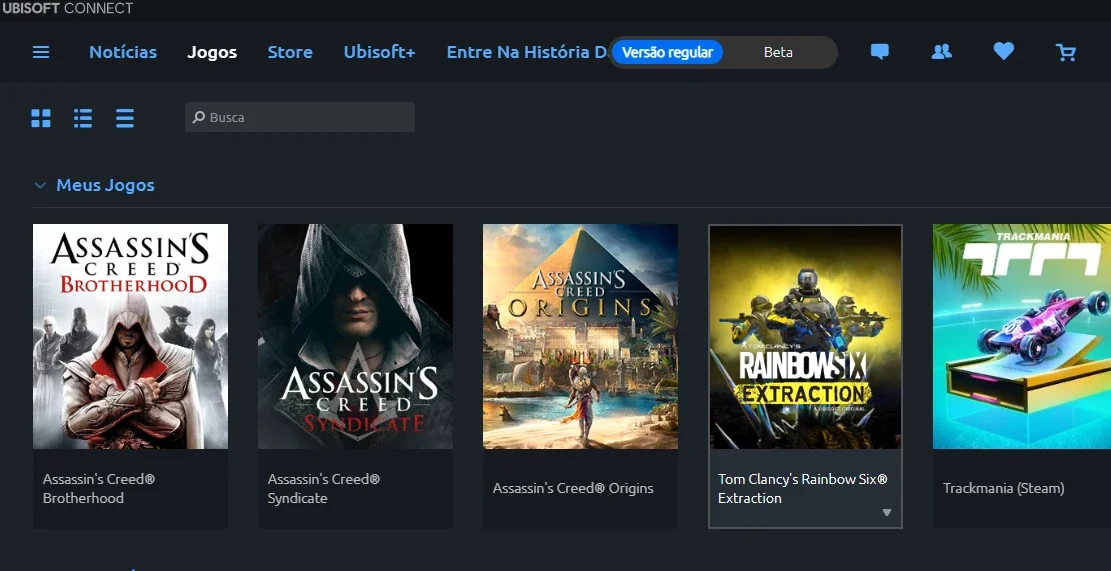This screenshot has height=571, width=1111.
Task: Open the Assassin's Creed Brotherhood cover
Action: pyautogui.click(x=130, y=337)
